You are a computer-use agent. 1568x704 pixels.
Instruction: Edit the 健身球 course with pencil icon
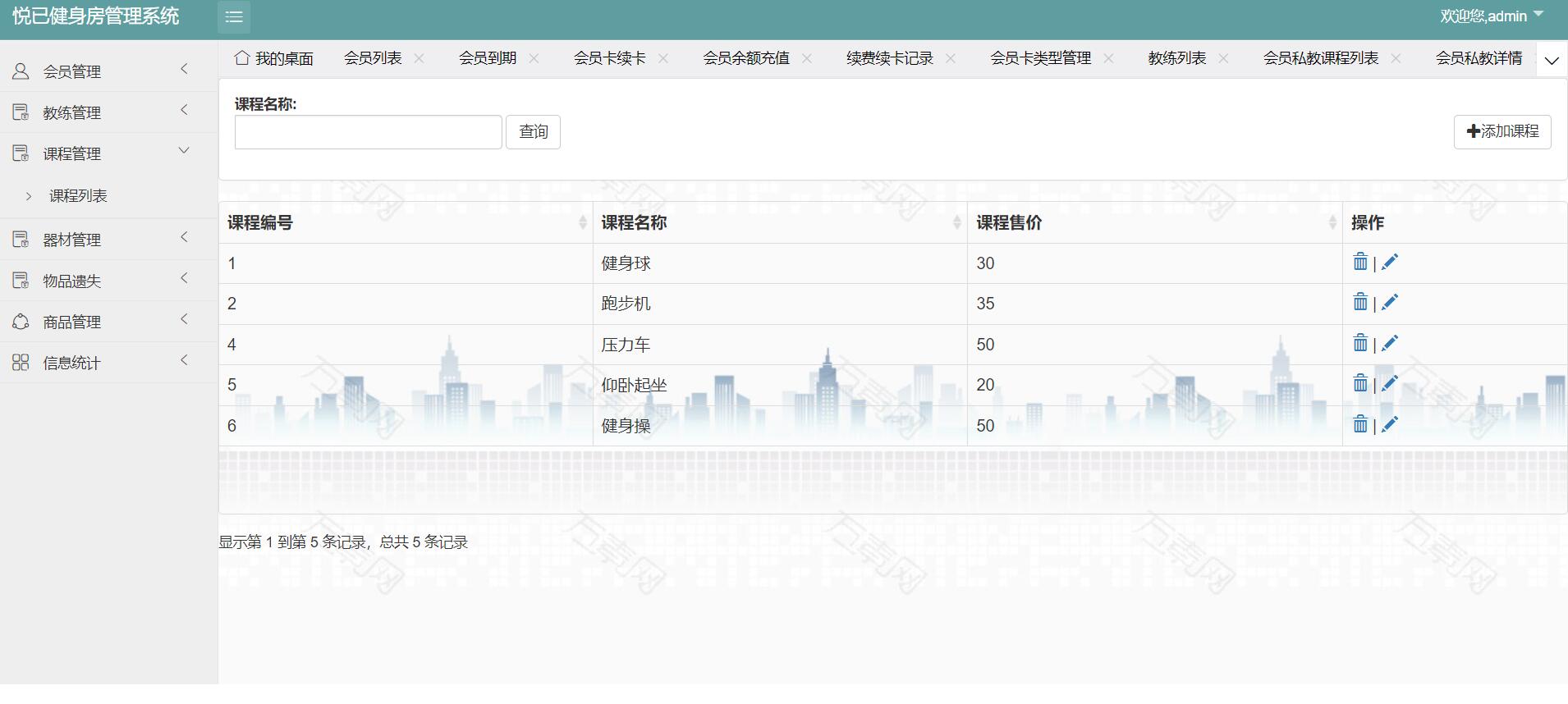coord(1389,263)
